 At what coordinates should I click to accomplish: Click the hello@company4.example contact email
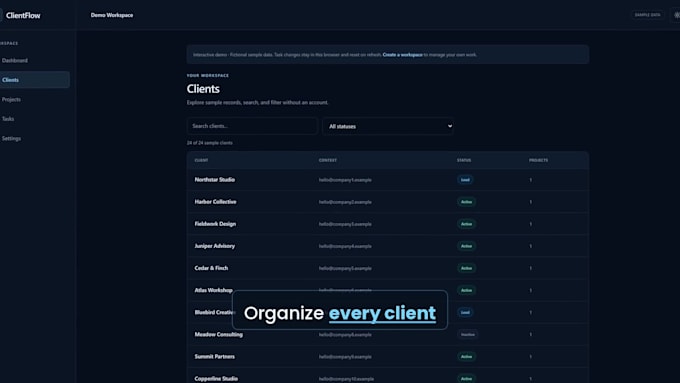coord(345,246)
